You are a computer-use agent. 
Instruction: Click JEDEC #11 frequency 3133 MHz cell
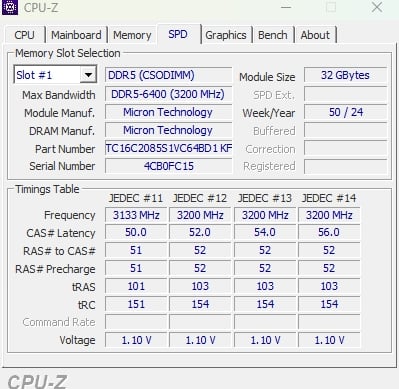point(136,215)
